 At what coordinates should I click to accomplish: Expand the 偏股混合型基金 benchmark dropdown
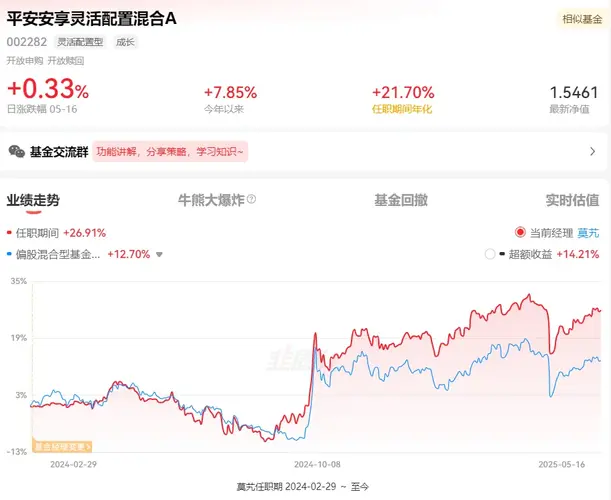coord(158,255)
